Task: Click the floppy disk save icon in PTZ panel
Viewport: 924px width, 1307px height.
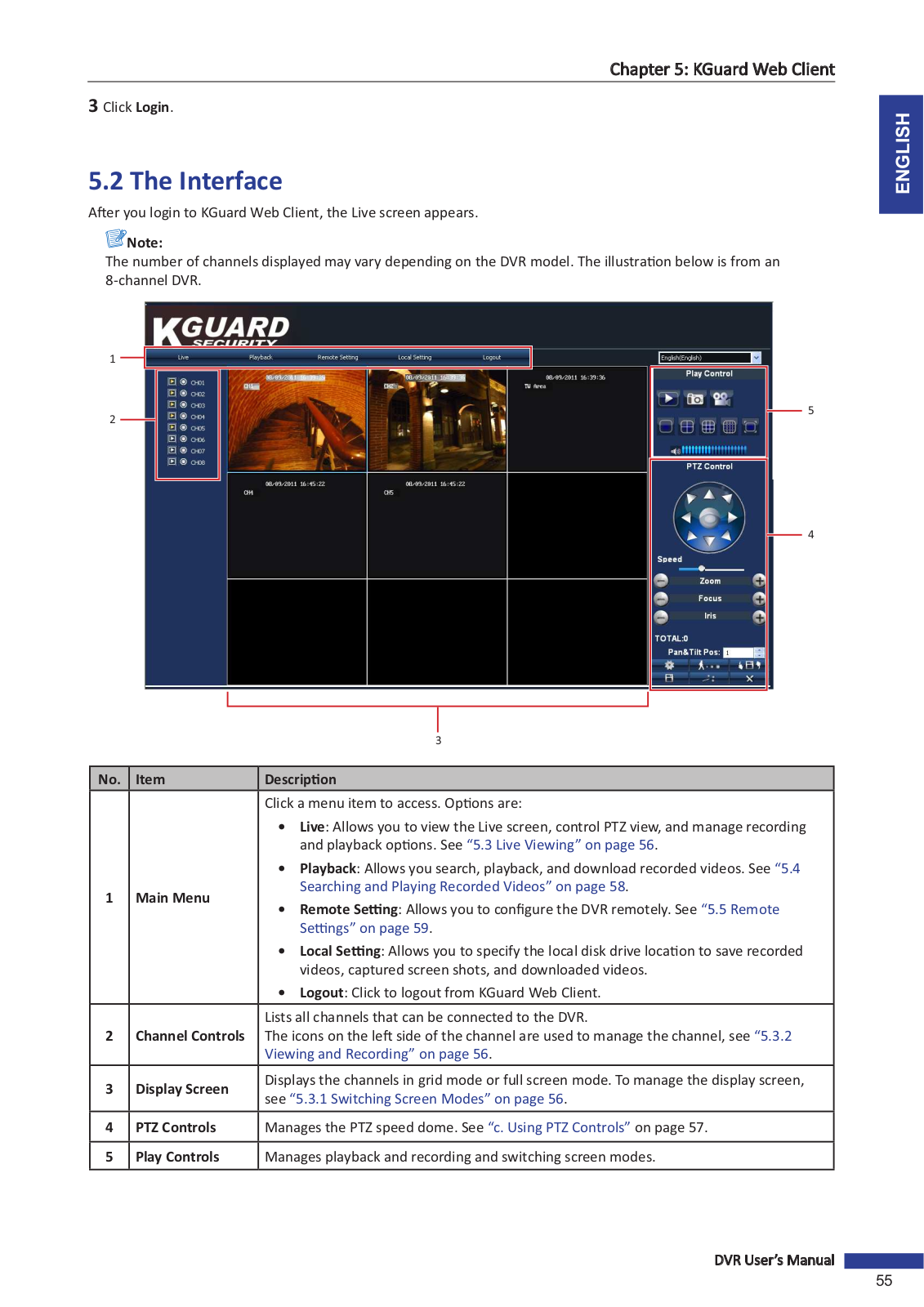Action: click(x=670, y=678)
